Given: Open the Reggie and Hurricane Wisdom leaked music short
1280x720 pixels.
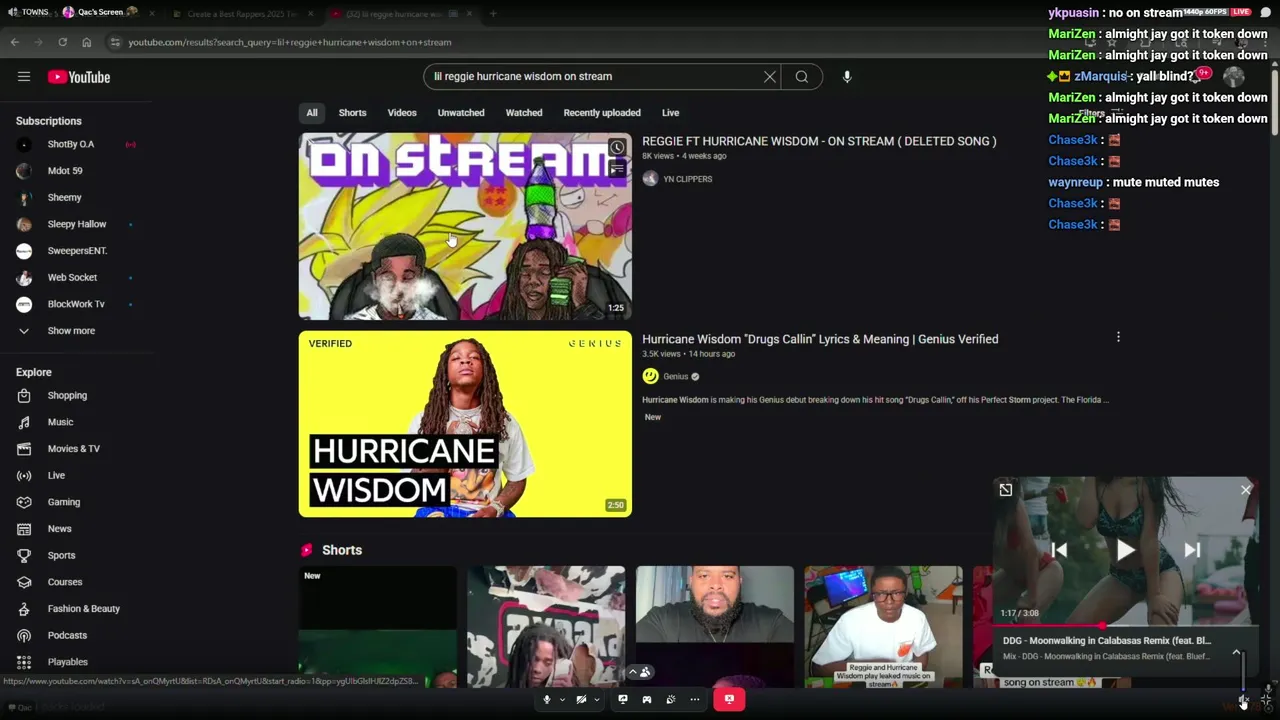Looking at the screenshot, I should point(883,628).
